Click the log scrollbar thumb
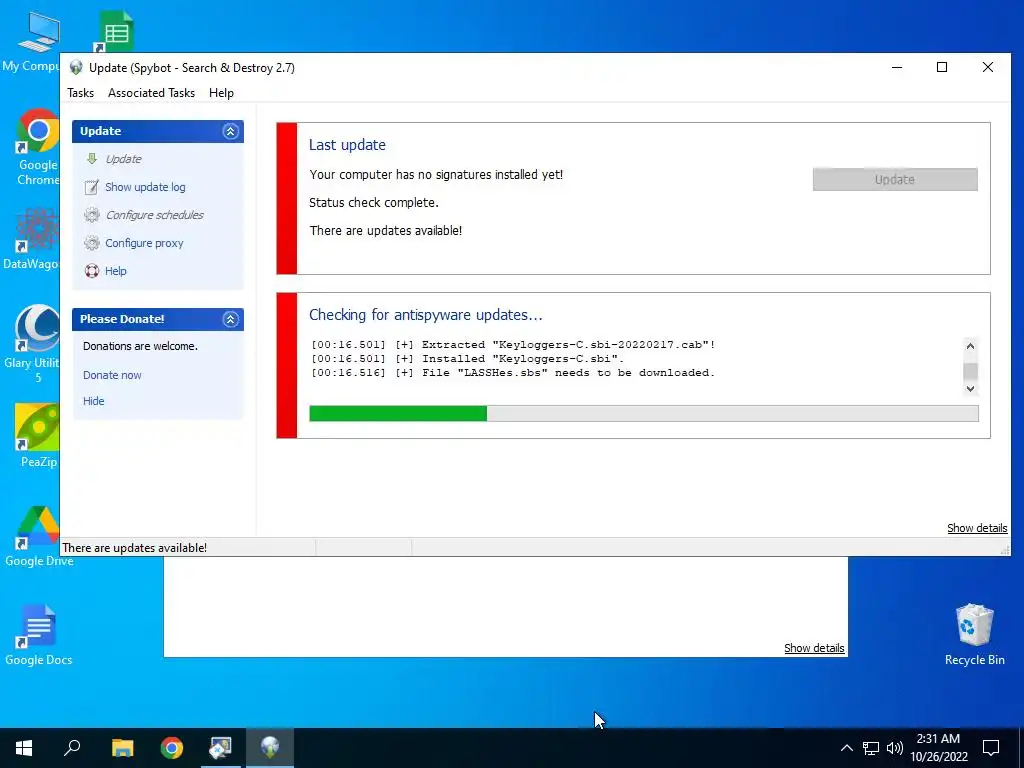 click(x=970, y=371)
